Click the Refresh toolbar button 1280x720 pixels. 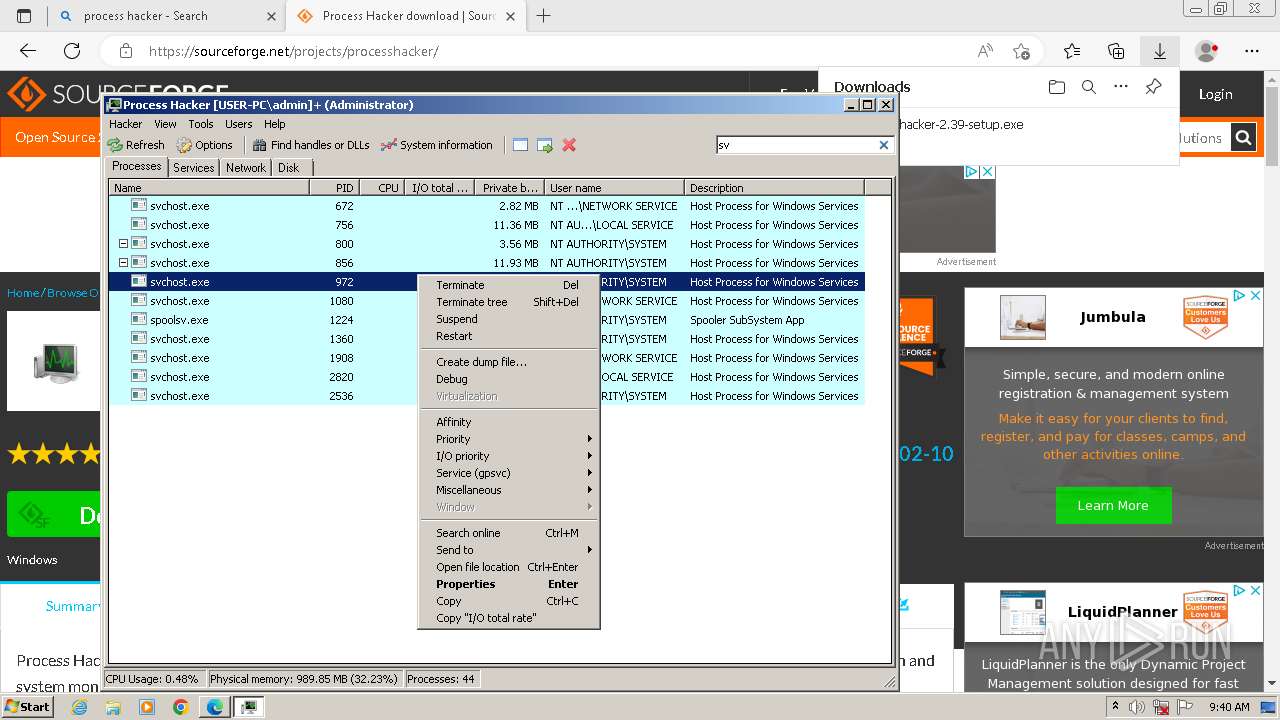[x=136, y=145]
